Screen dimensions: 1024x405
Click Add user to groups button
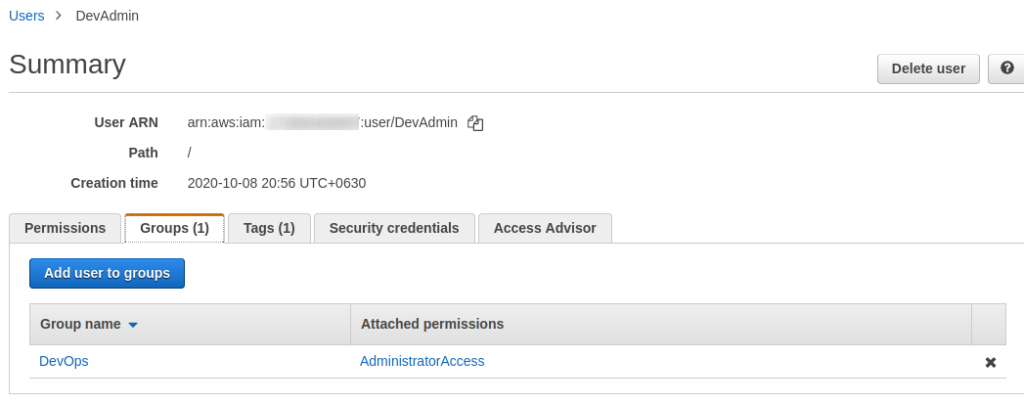point(107,273)
